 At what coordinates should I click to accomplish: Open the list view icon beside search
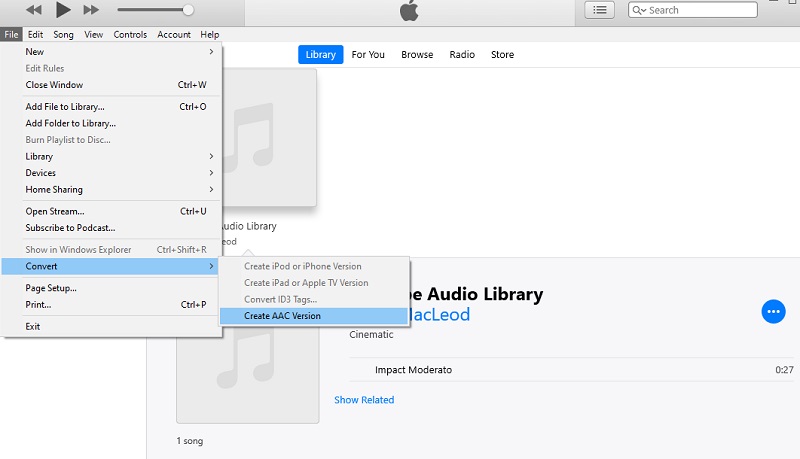coord(599,10)
